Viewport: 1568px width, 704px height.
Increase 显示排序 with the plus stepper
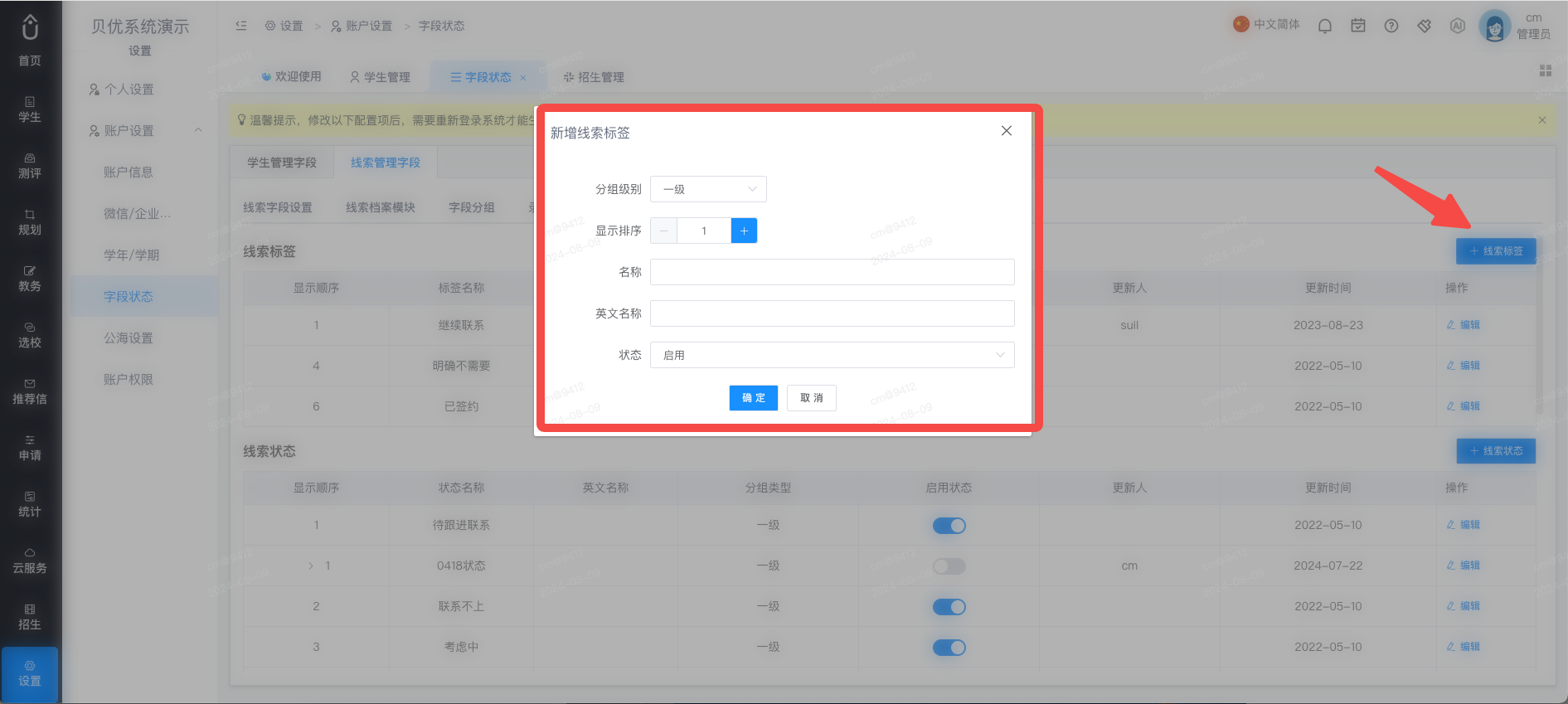coord(744,231)
